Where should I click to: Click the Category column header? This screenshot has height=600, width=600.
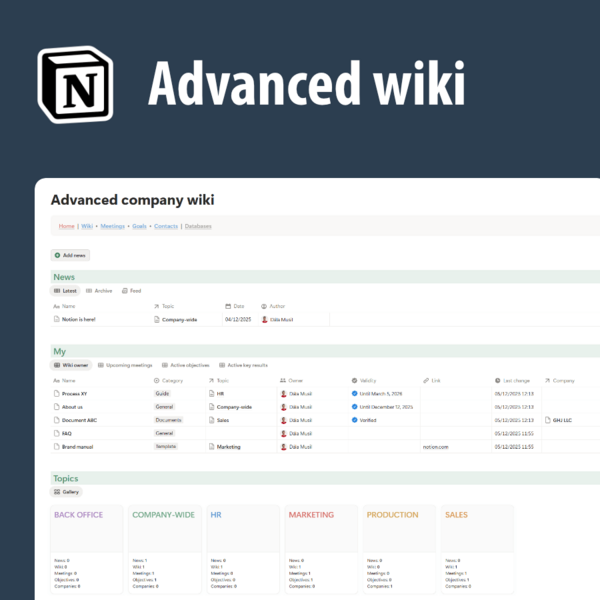click(x=168, y=380)
